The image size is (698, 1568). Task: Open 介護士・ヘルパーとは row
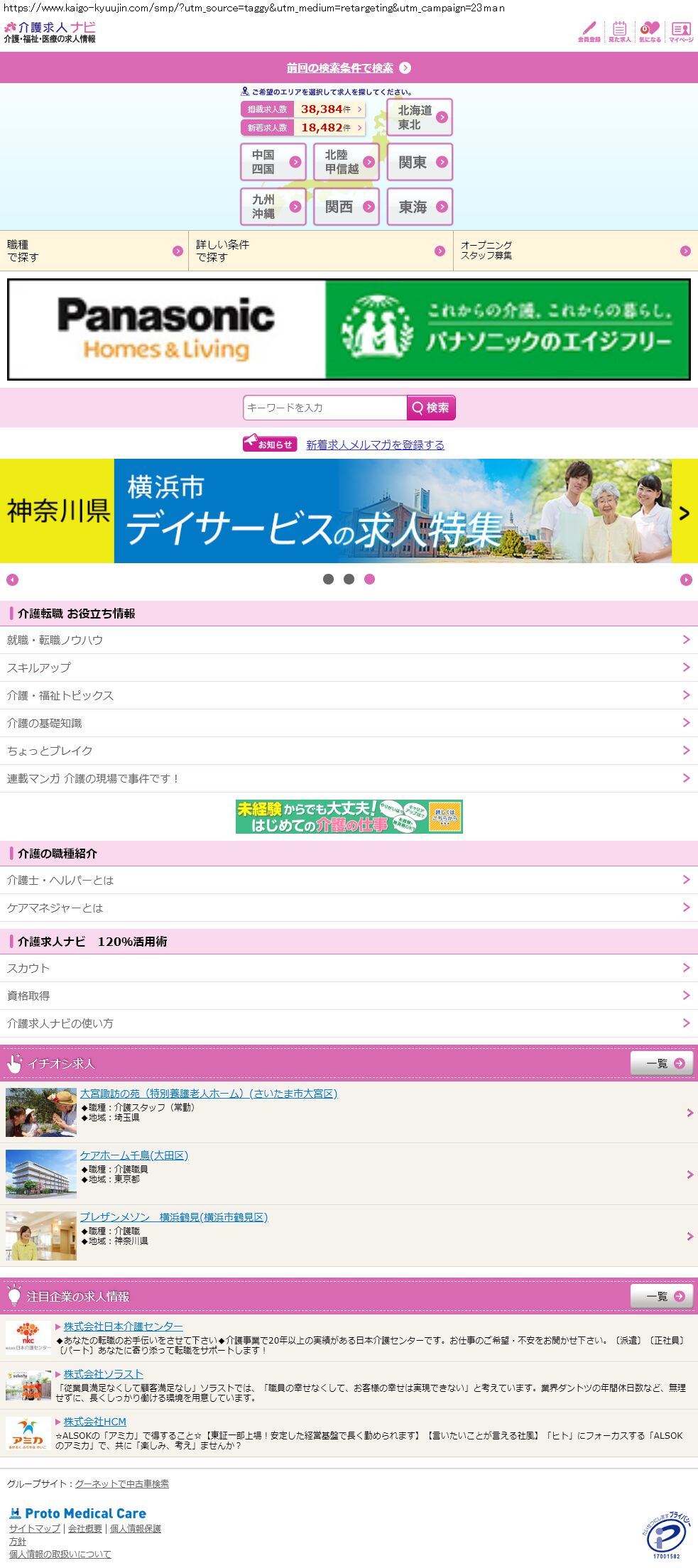pos(349,880)
